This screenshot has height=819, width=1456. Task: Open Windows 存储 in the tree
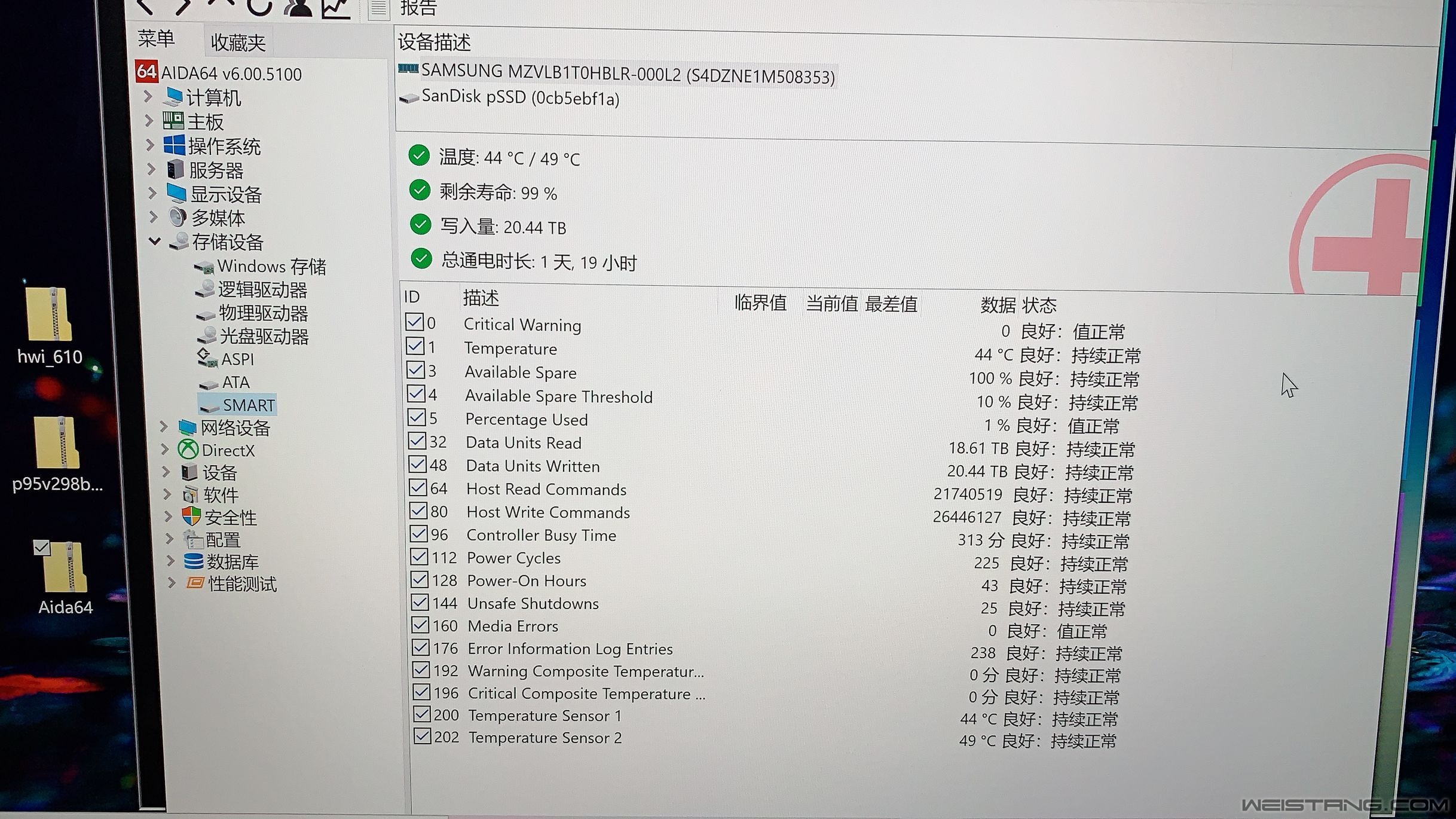click(261, 266)
